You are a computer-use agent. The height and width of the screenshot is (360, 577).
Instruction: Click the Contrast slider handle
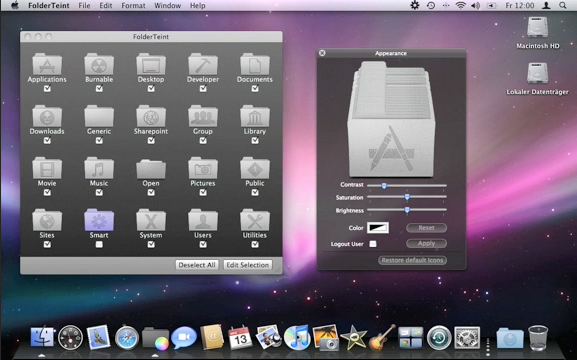coord(384,186)
